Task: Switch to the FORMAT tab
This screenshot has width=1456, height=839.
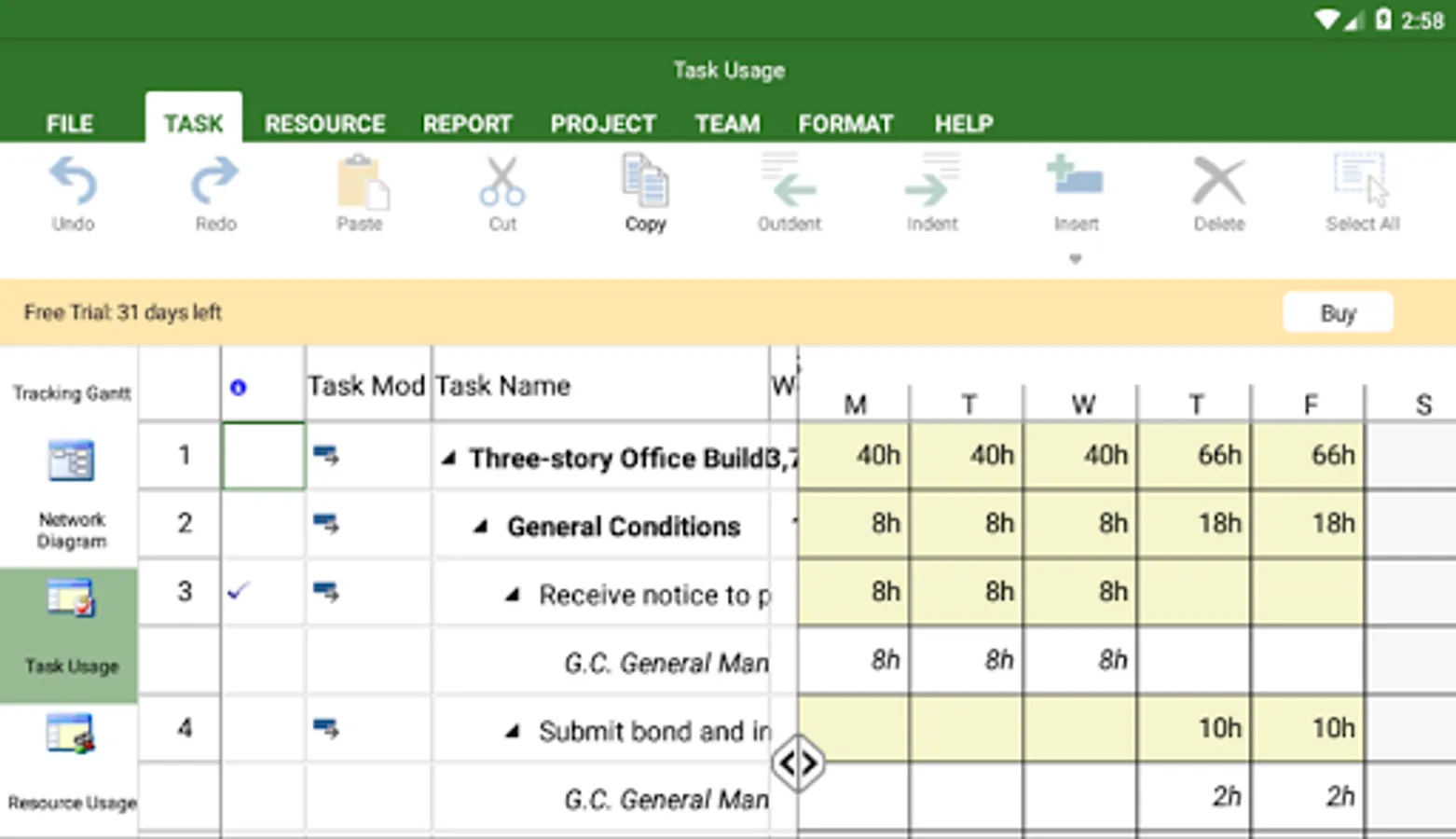Action: 845,124
